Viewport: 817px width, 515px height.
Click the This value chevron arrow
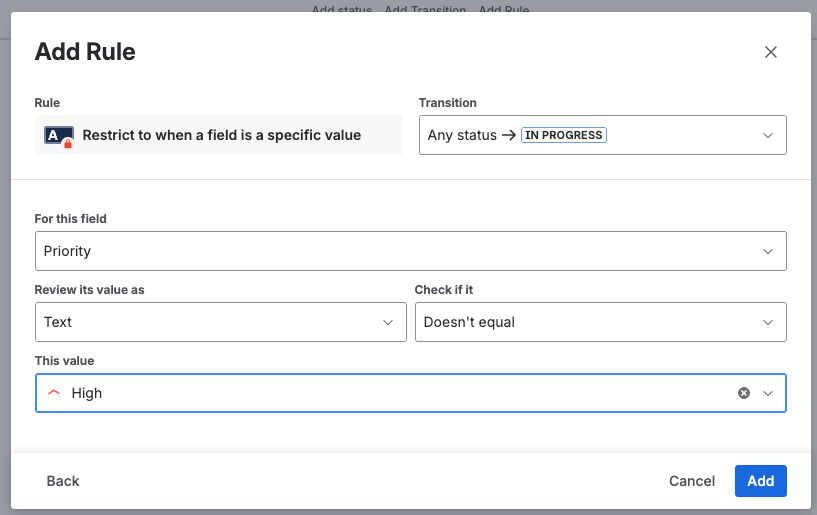click(768, 393)
